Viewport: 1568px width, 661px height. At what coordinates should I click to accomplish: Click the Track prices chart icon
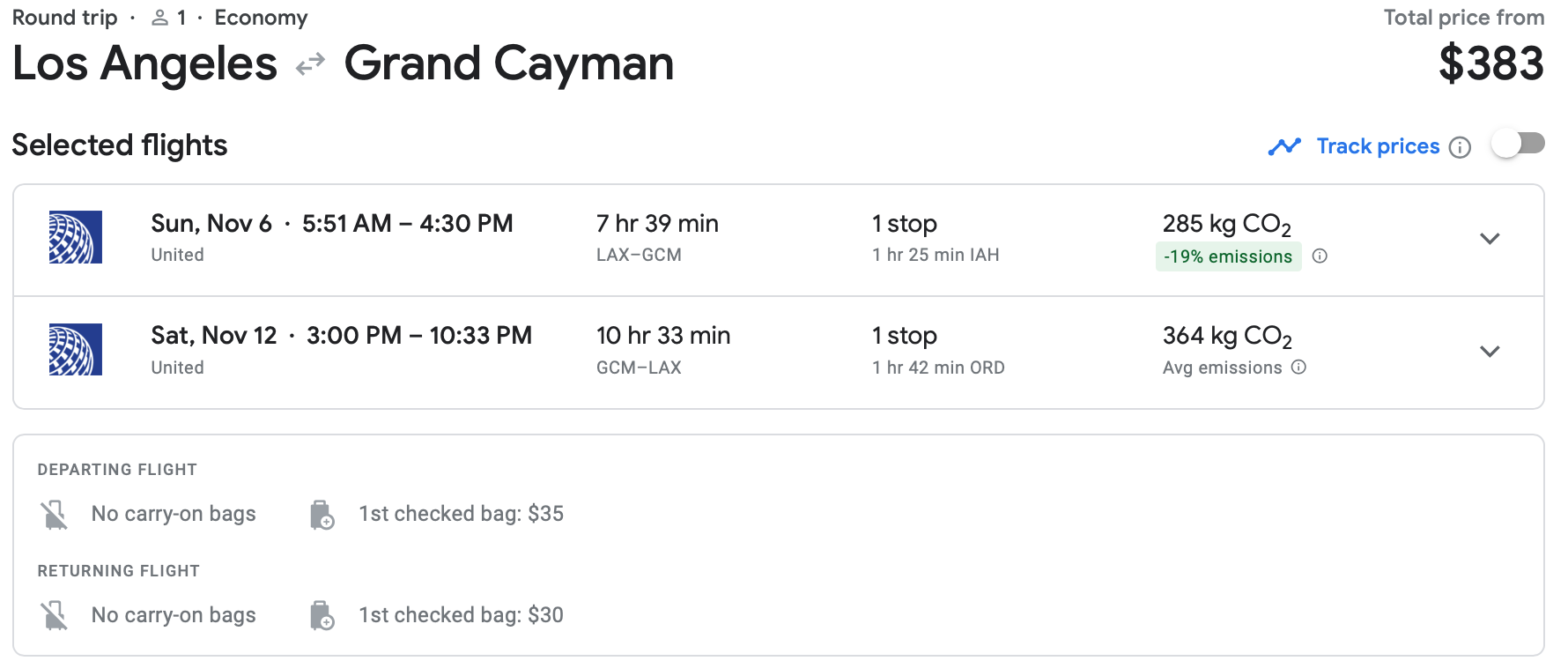coord(1284,146)
